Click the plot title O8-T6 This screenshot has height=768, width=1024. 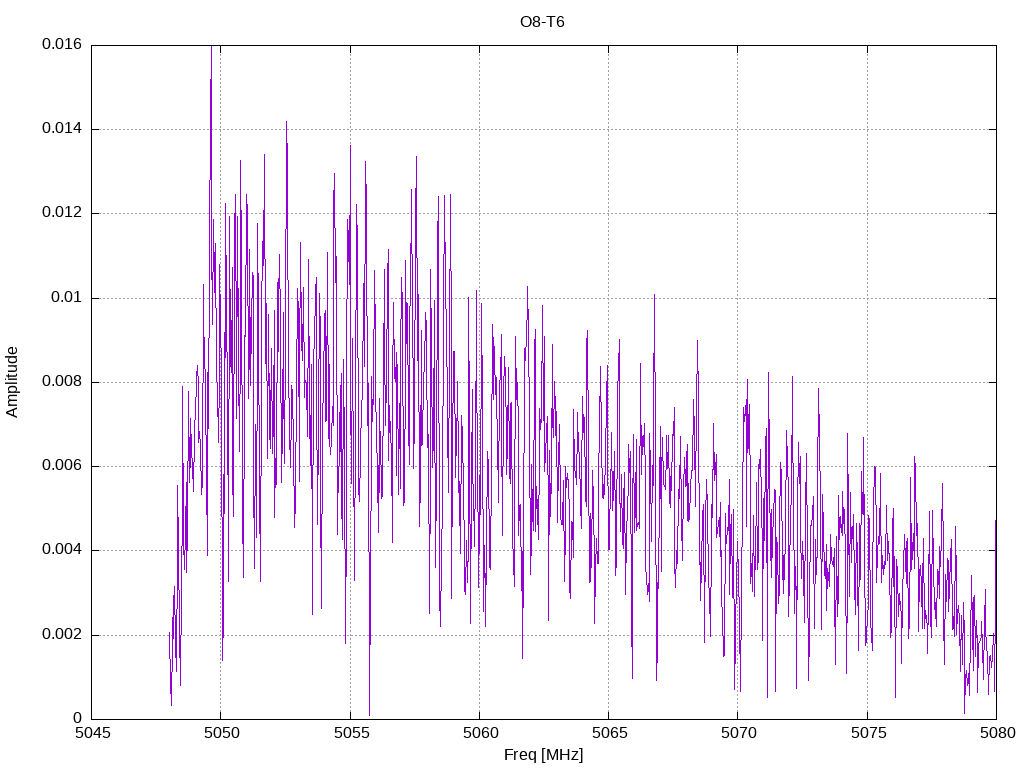tap(543, 21)
